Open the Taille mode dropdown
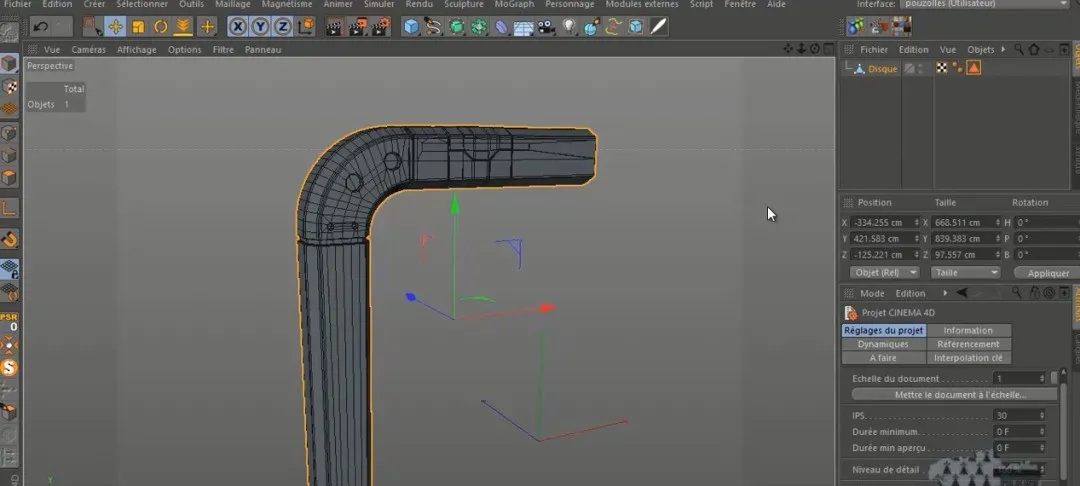 tap(965, 272)
